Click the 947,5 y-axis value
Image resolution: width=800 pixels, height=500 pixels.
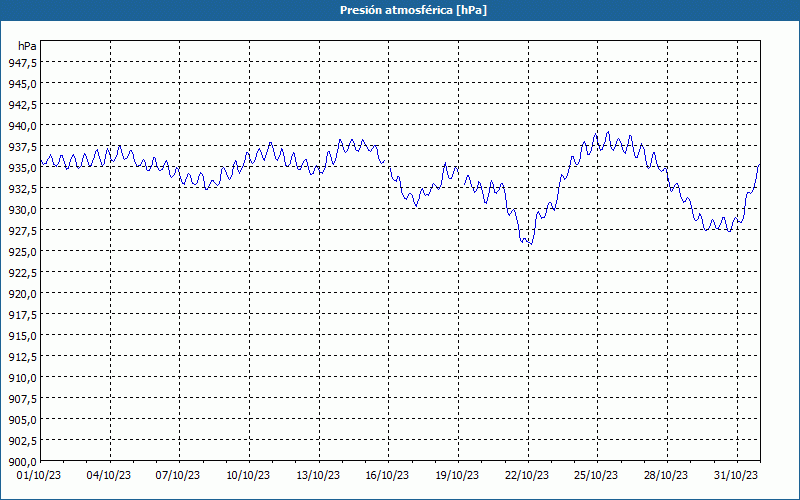click(x=22, y=62)
